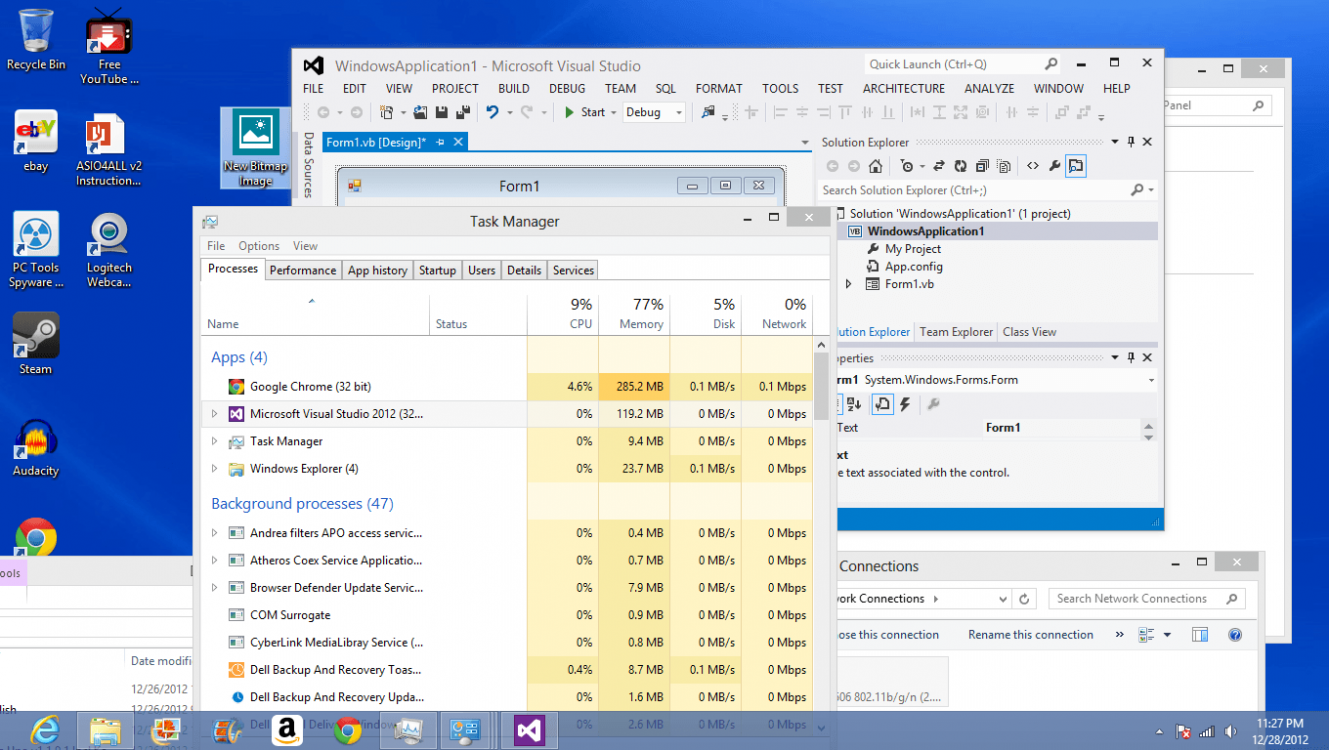Undo last action in Visual Studio
This screenshot has height=750, width=1329.
point(492,112)
